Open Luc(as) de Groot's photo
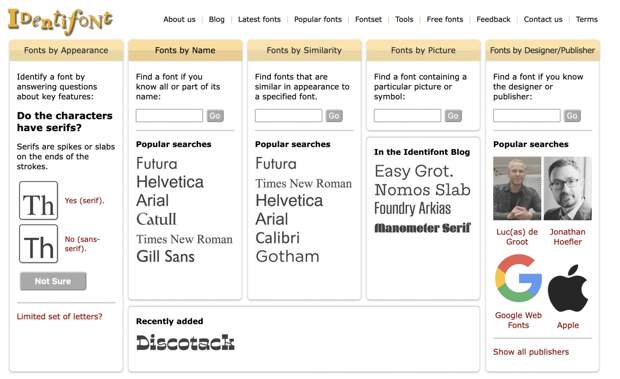The image size is (620, 379). tap(517, 188)
